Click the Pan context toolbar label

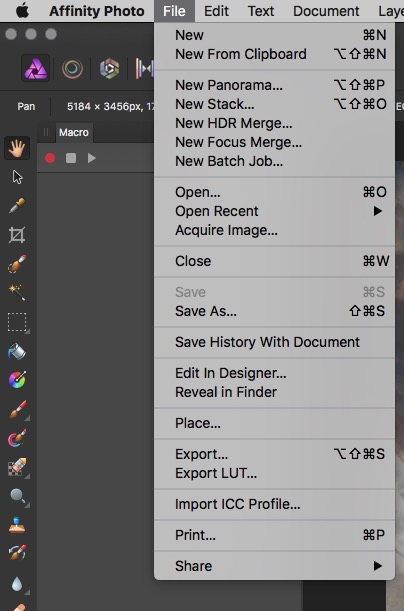tap(26, 106)
